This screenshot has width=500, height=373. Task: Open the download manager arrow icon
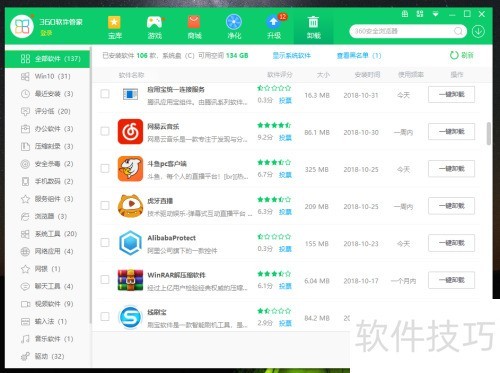point(478,31)
